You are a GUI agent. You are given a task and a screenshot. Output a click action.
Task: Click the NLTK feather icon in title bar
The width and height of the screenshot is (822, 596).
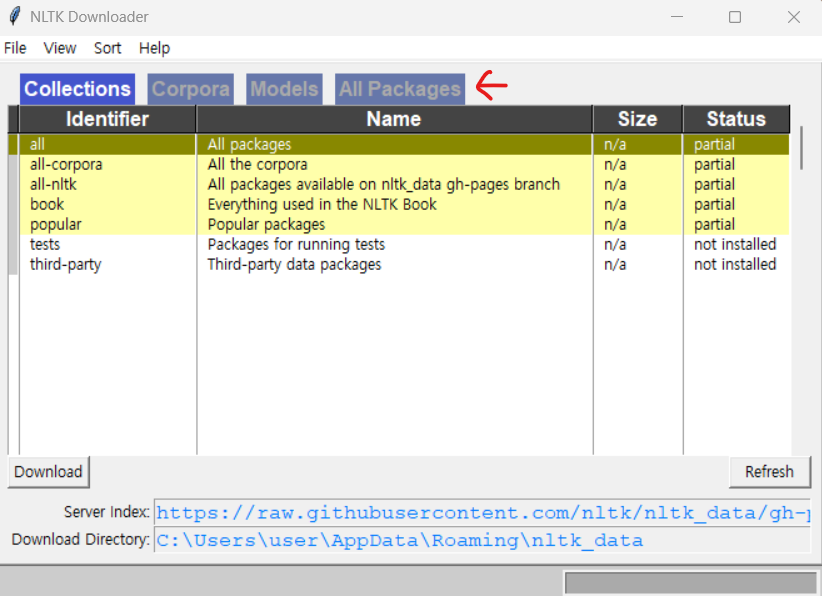pyautogui.click(x=15, y=16)
